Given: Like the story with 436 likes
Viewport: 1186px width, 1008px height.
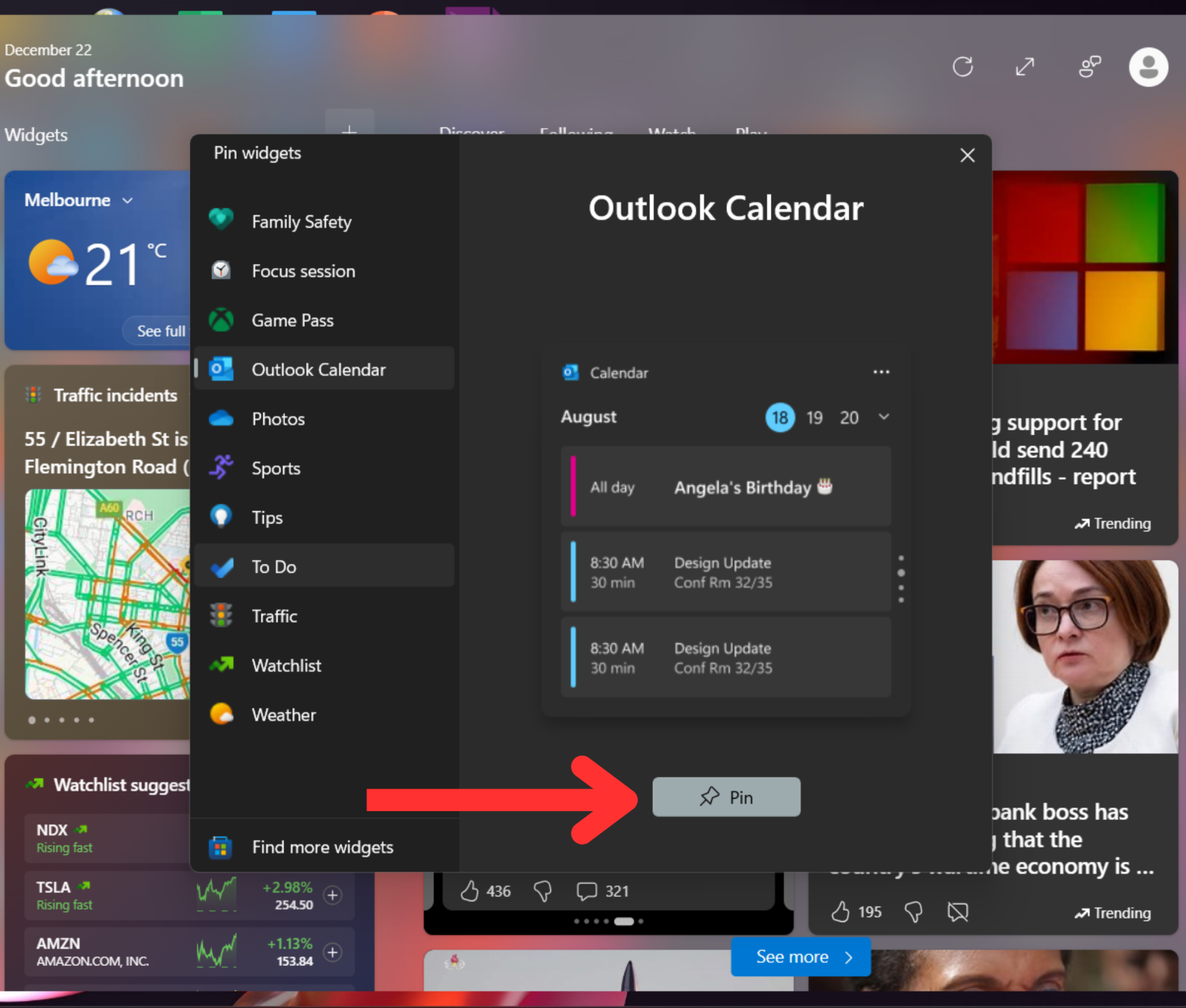Looking at the screenshot, I should [469, 891].
